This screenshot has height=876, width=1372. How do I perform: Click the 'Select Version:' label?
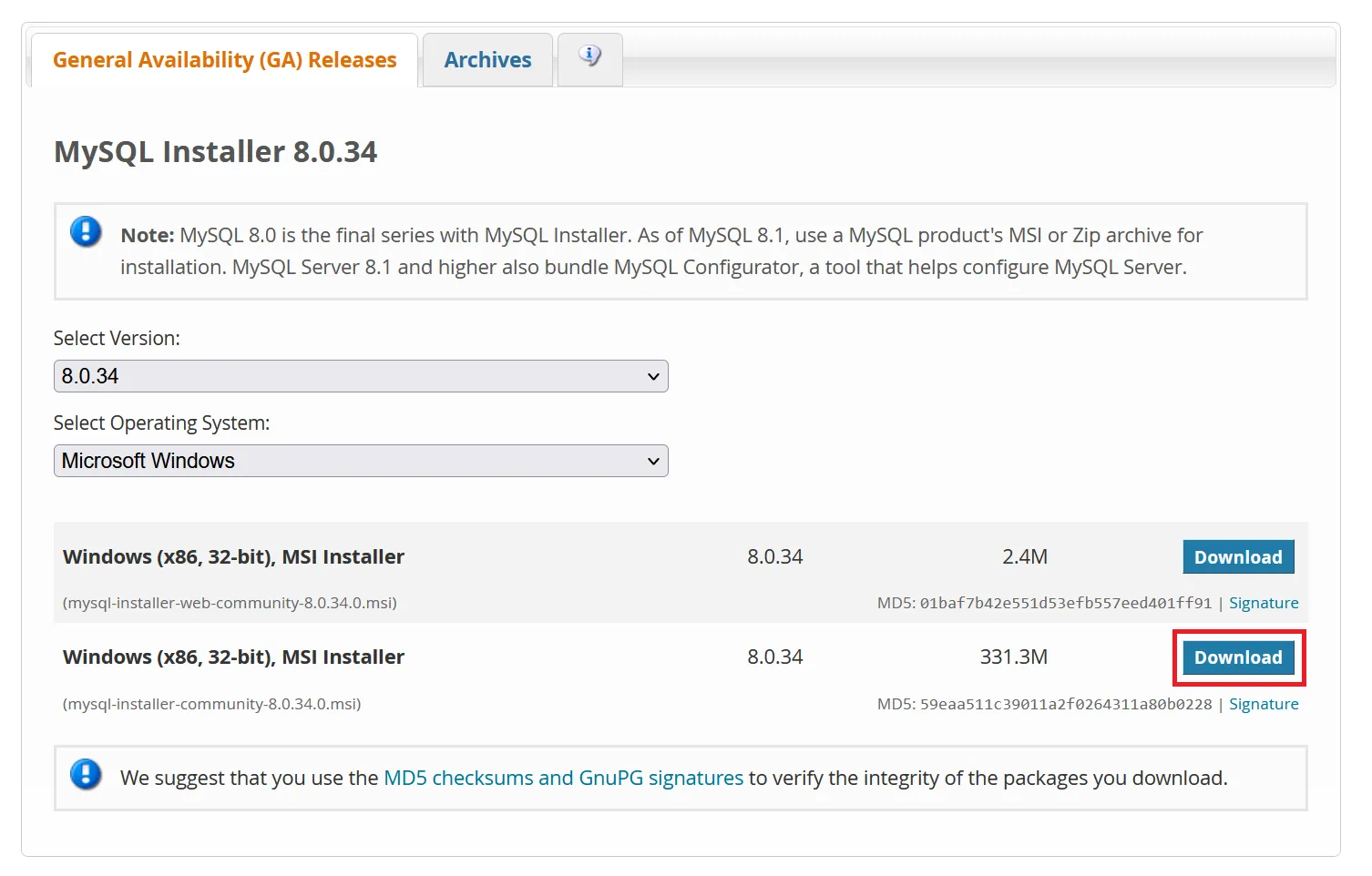(117, 338)
